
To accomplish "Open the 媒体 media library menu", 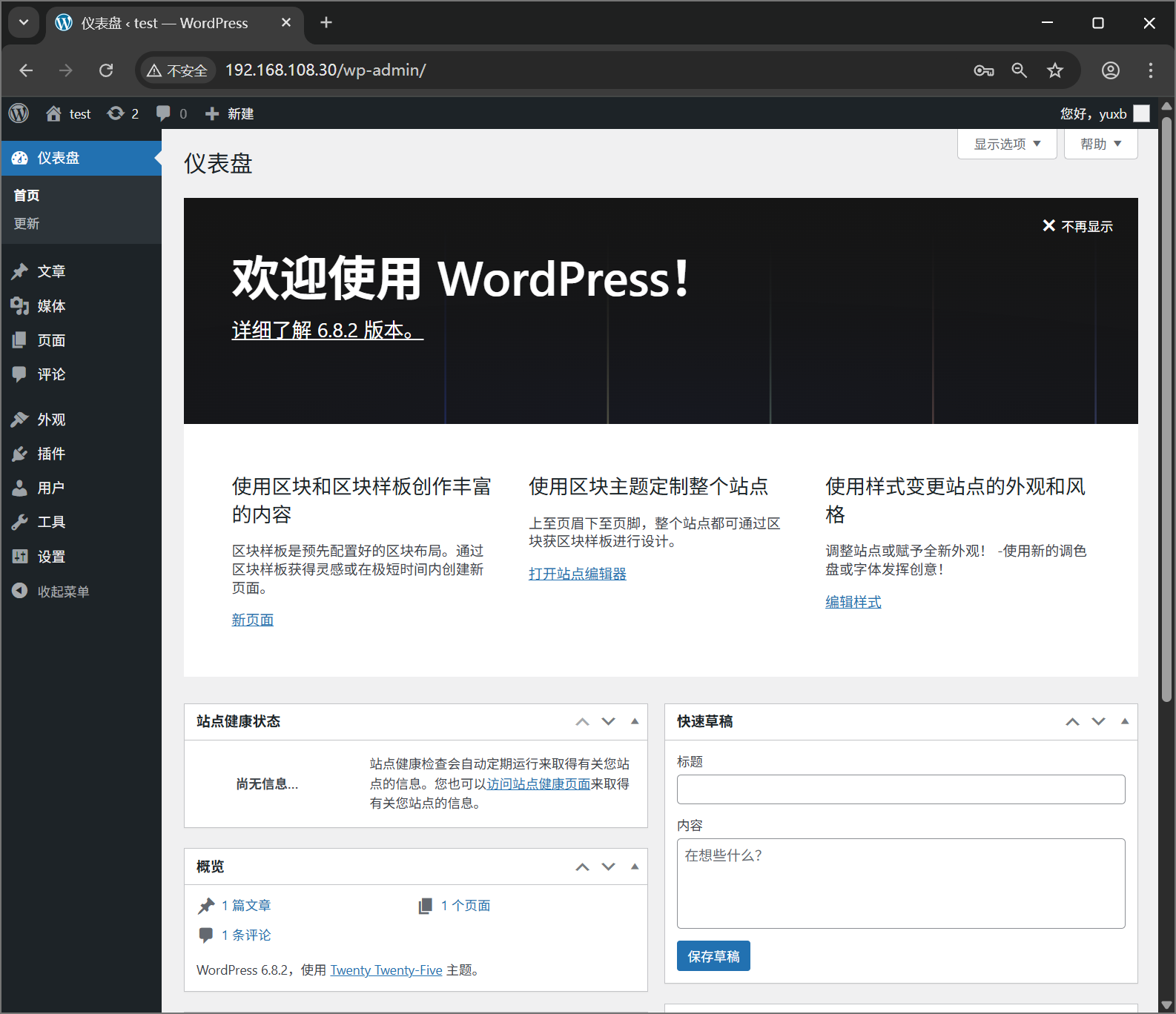I will (x=81, y=306).
